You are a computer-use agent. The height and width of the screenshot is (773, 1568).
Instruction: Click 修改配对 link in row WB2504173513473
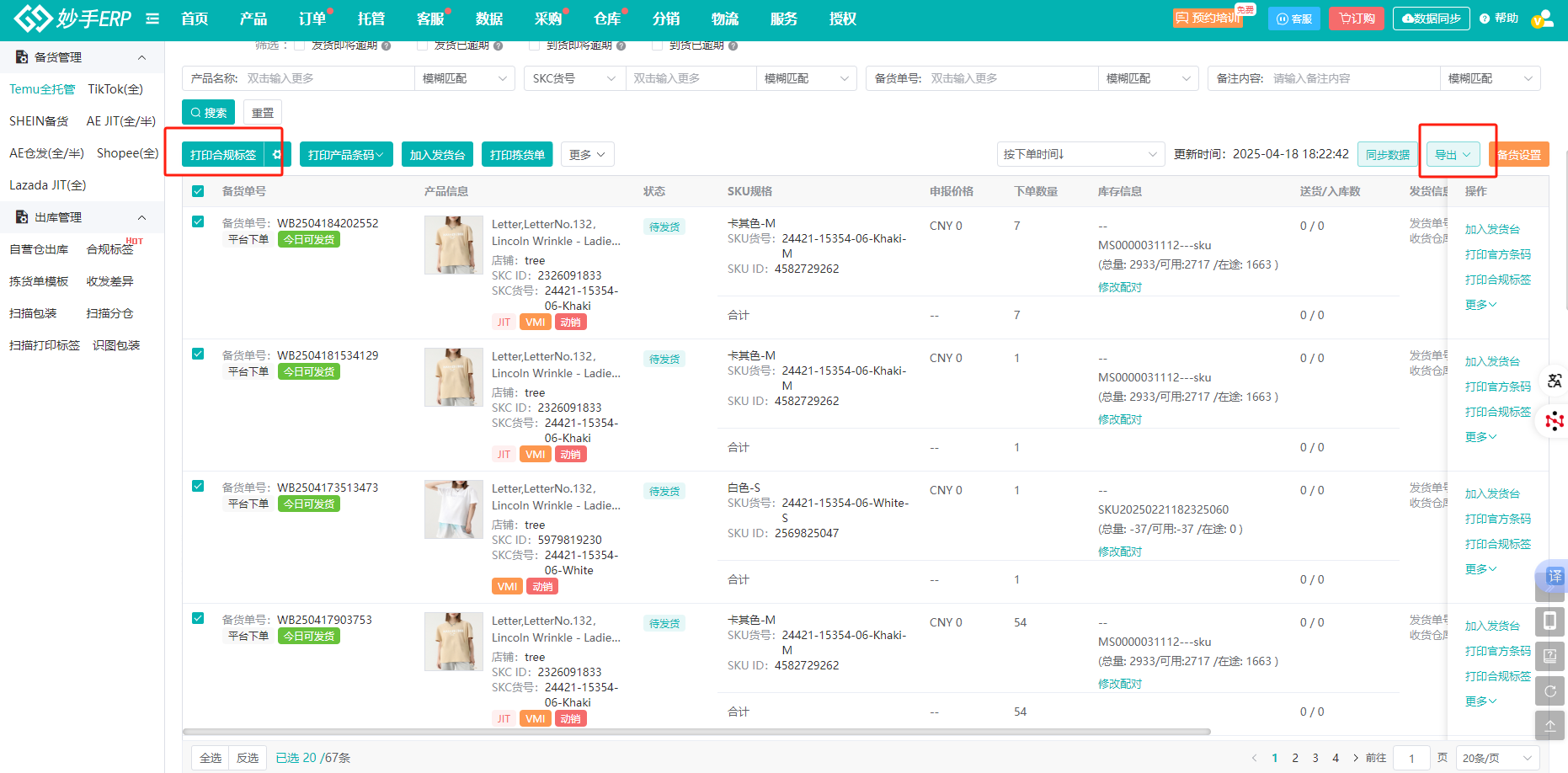click(1120, 552)
